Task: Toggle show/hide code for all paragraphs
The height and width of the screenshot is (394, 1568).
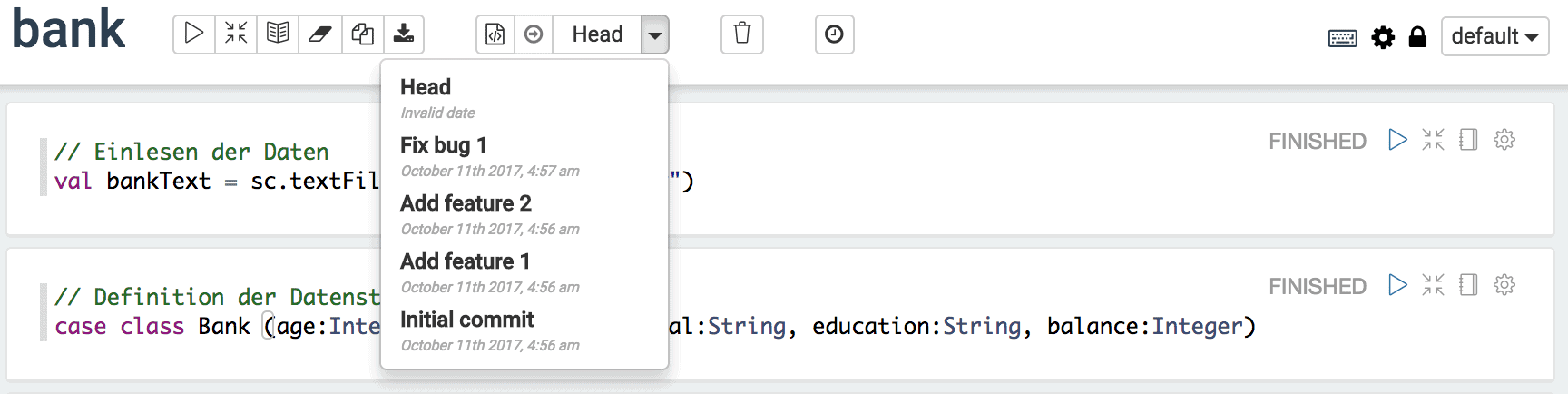Action: tap(236, 34)
